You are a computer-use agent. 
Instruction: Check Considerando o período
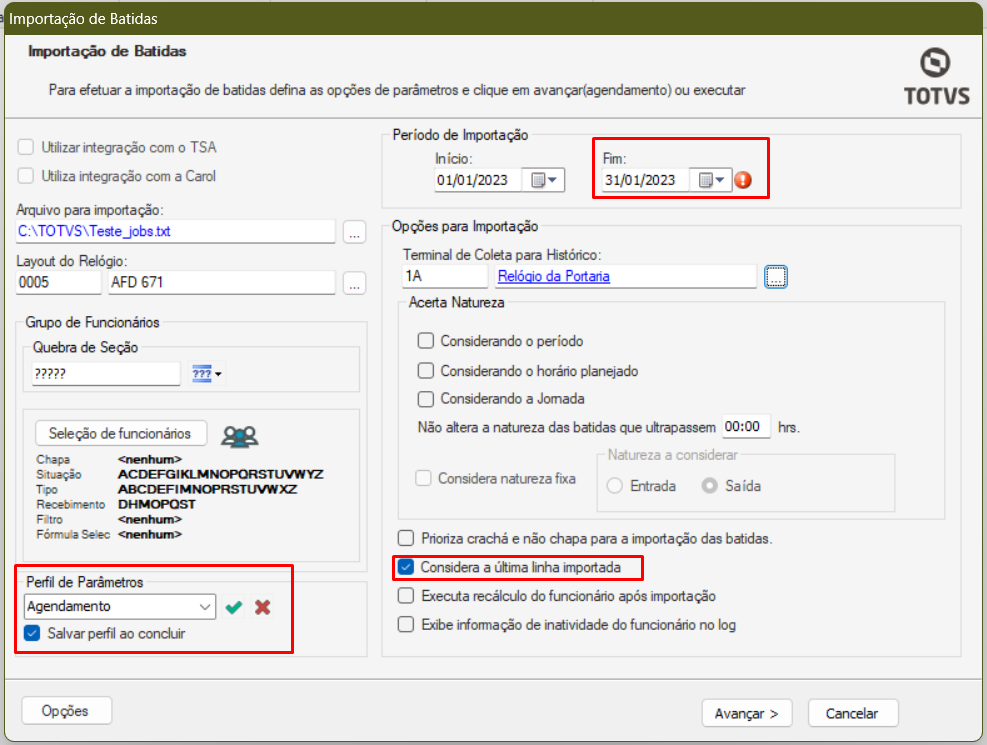pyautogui.click(x=426, y=341)
